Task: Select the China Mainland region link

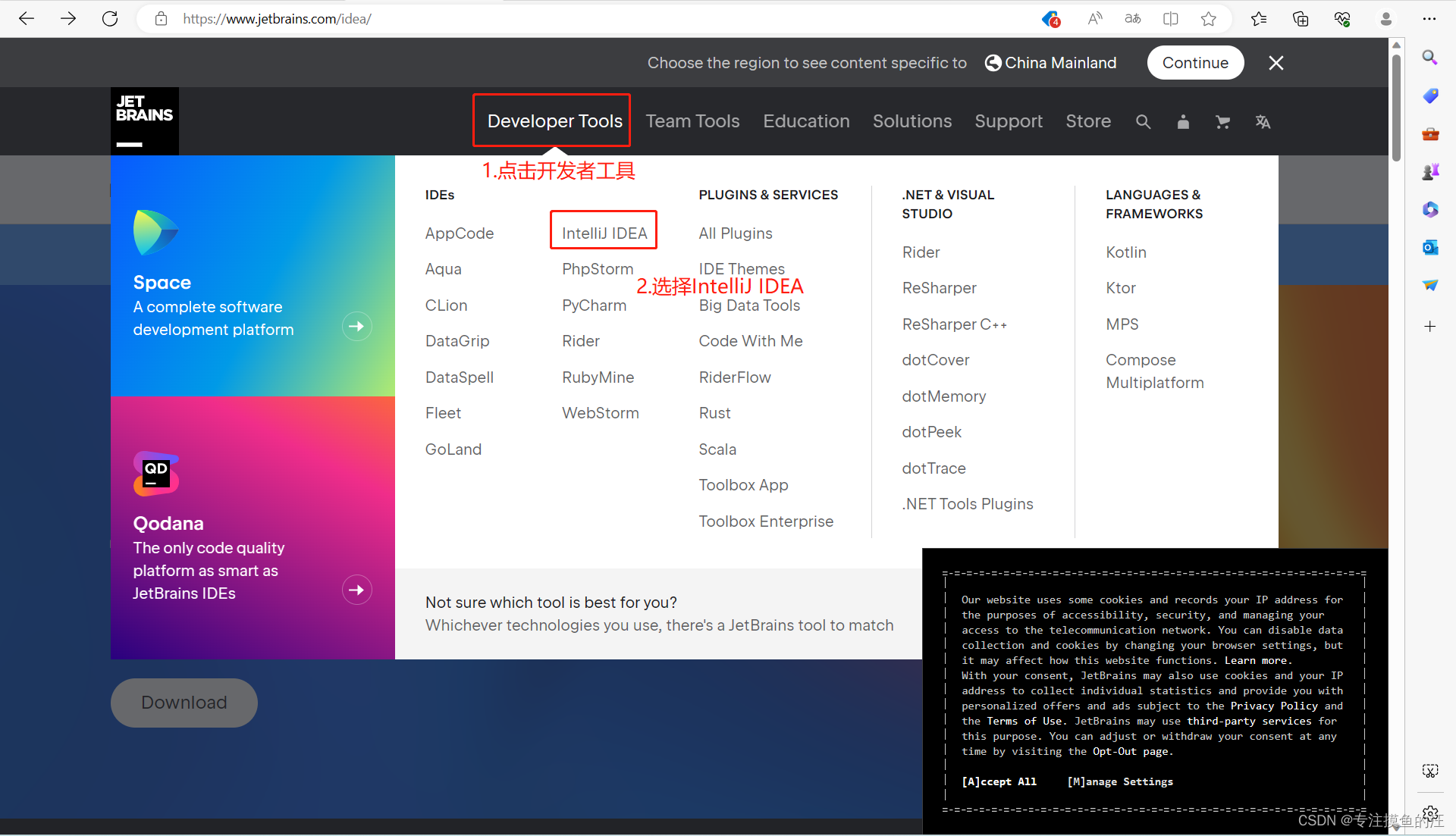Action: coord(1050,63)
